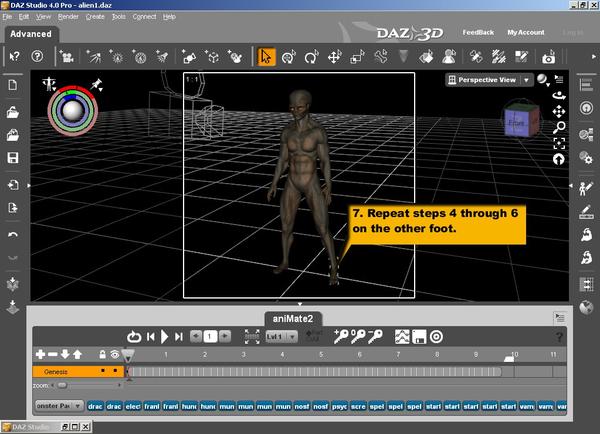Select the 'psyc' aniBlock
The height and width of the screenshot is (434, 600).
339,406
